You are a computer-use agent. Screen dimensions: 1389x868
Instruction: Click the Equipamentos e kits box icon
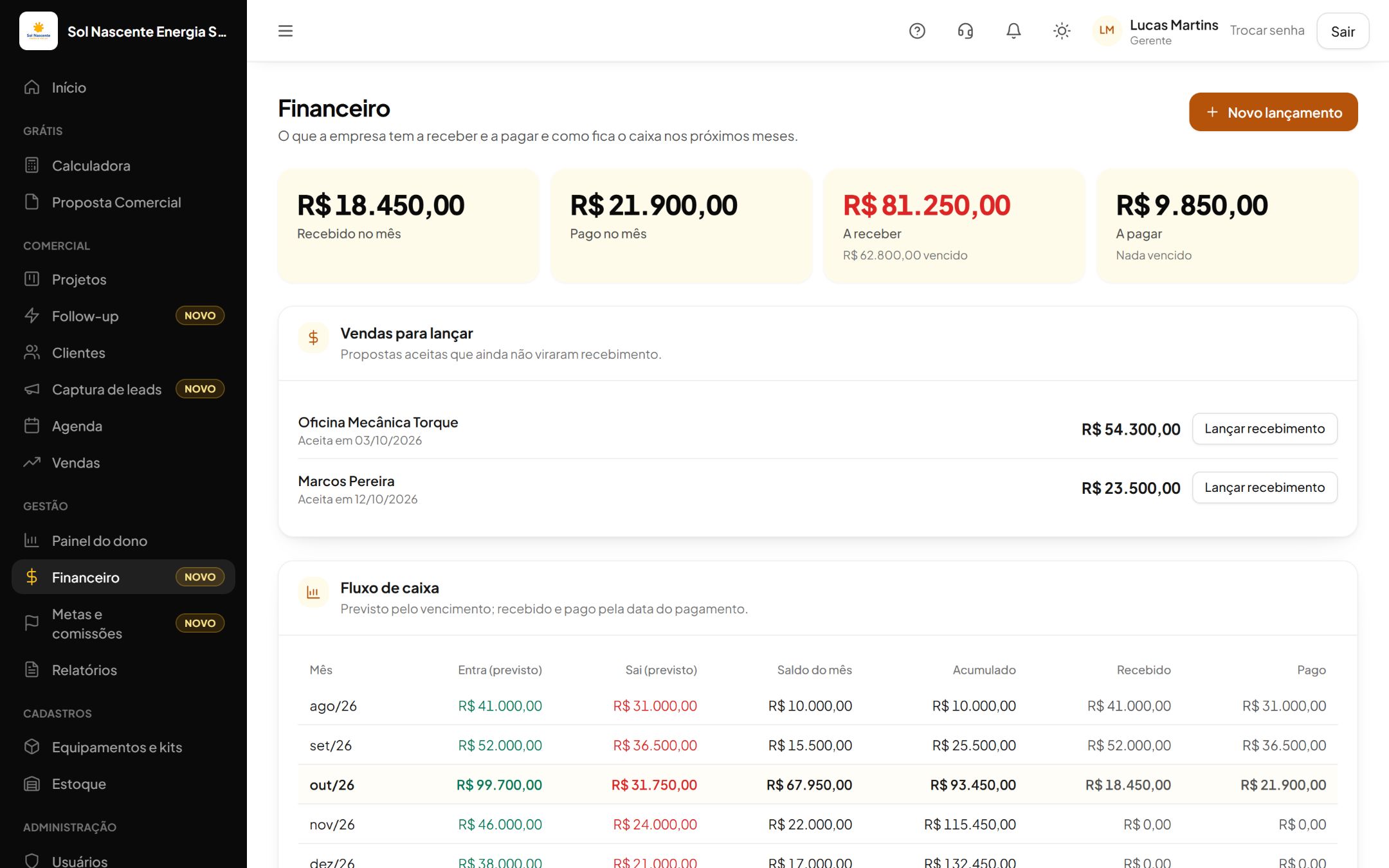click(x=32, y=746)
